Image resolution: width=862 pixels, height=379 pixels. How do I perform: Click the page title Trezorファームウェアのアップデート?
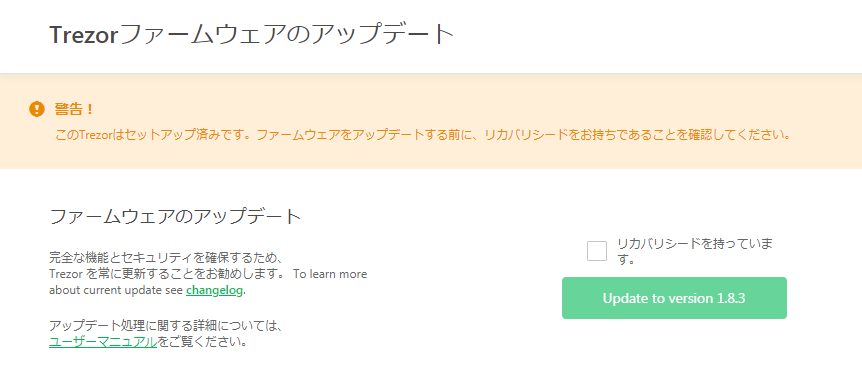pyautogui.click(x=252, y=35)
